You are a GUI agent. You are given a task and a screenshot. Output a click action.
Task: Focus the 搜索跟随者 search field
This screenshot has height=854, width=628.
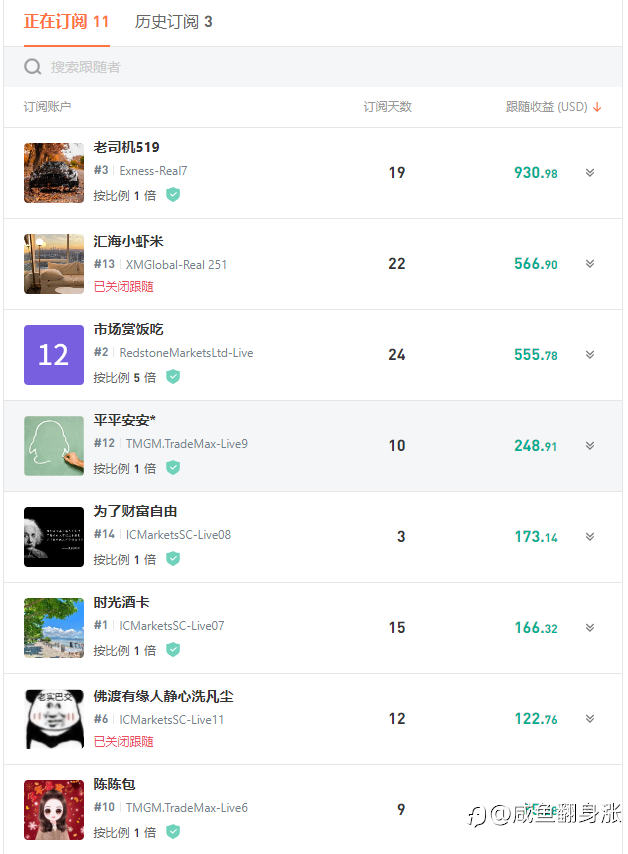click(313, 67)
